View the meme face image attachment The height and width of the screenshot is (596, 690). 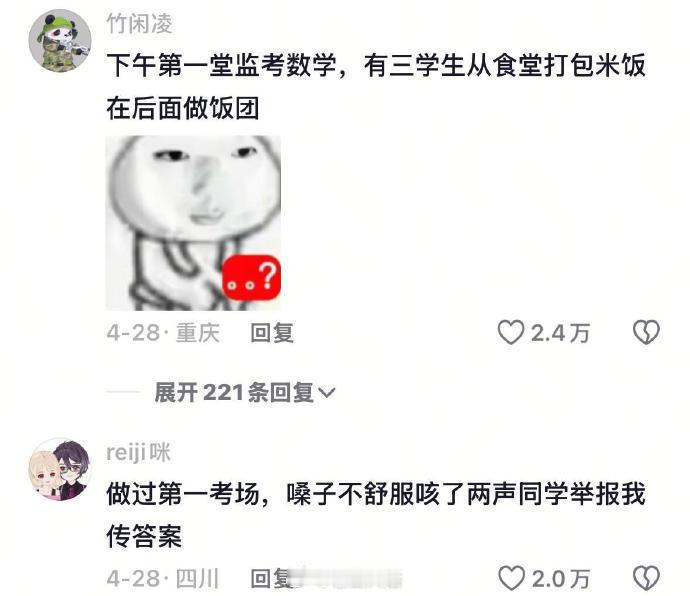point(193,223)
